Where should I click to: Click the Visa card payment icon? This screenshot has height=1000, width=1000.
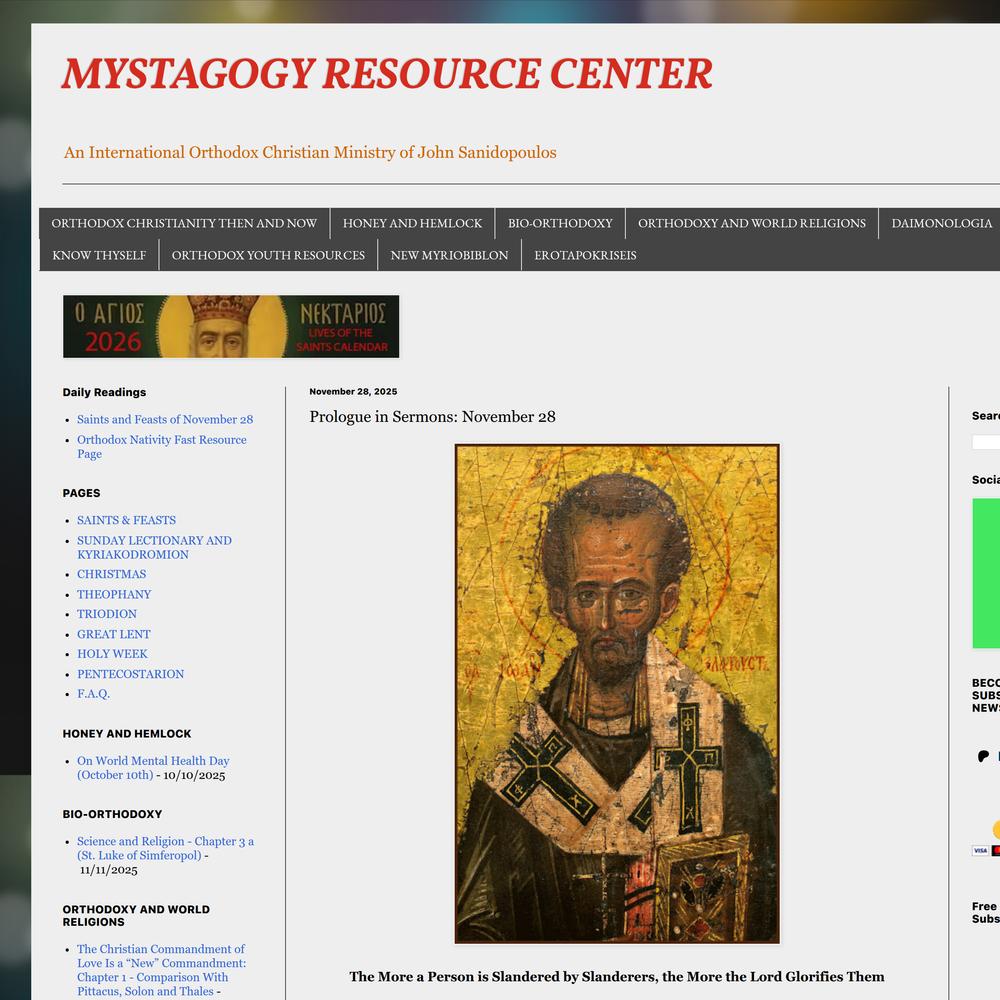pyautogui.click(x=980, y=851)
